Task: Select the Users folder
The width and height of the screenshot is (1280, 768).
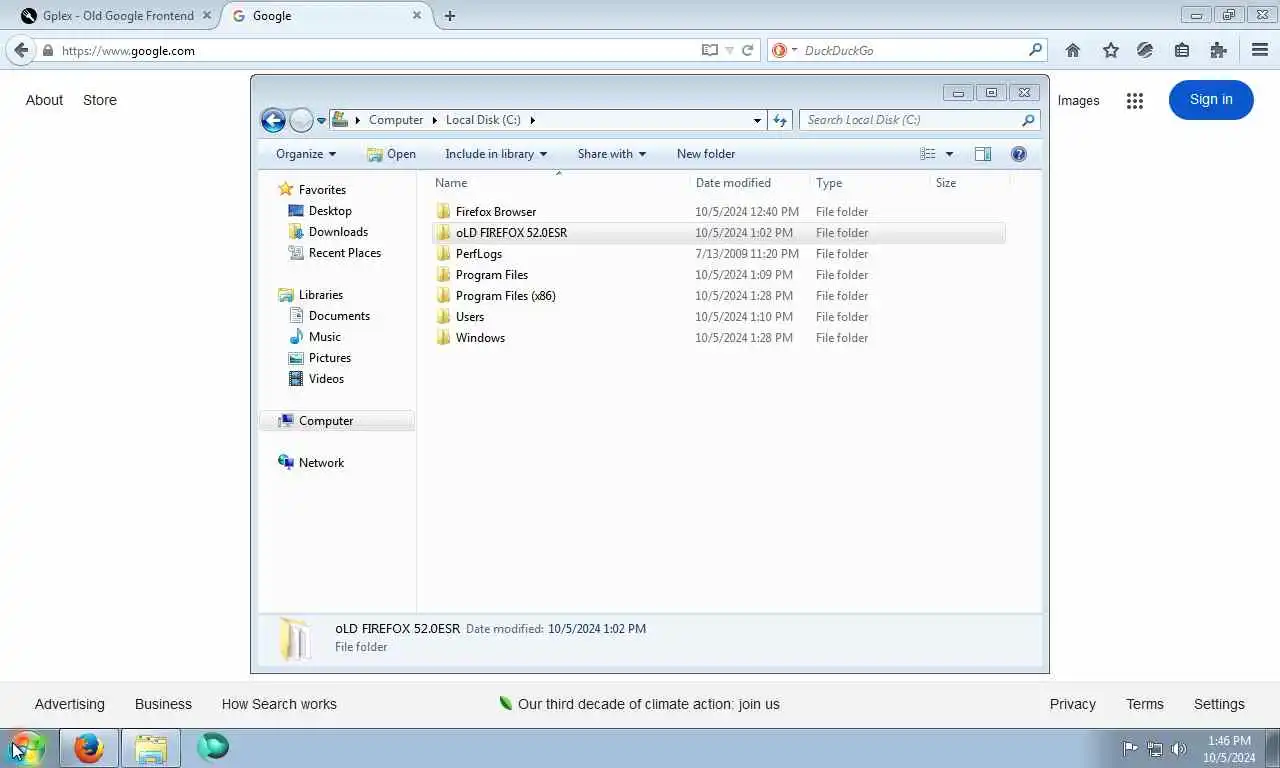Action: coord(470,317)
